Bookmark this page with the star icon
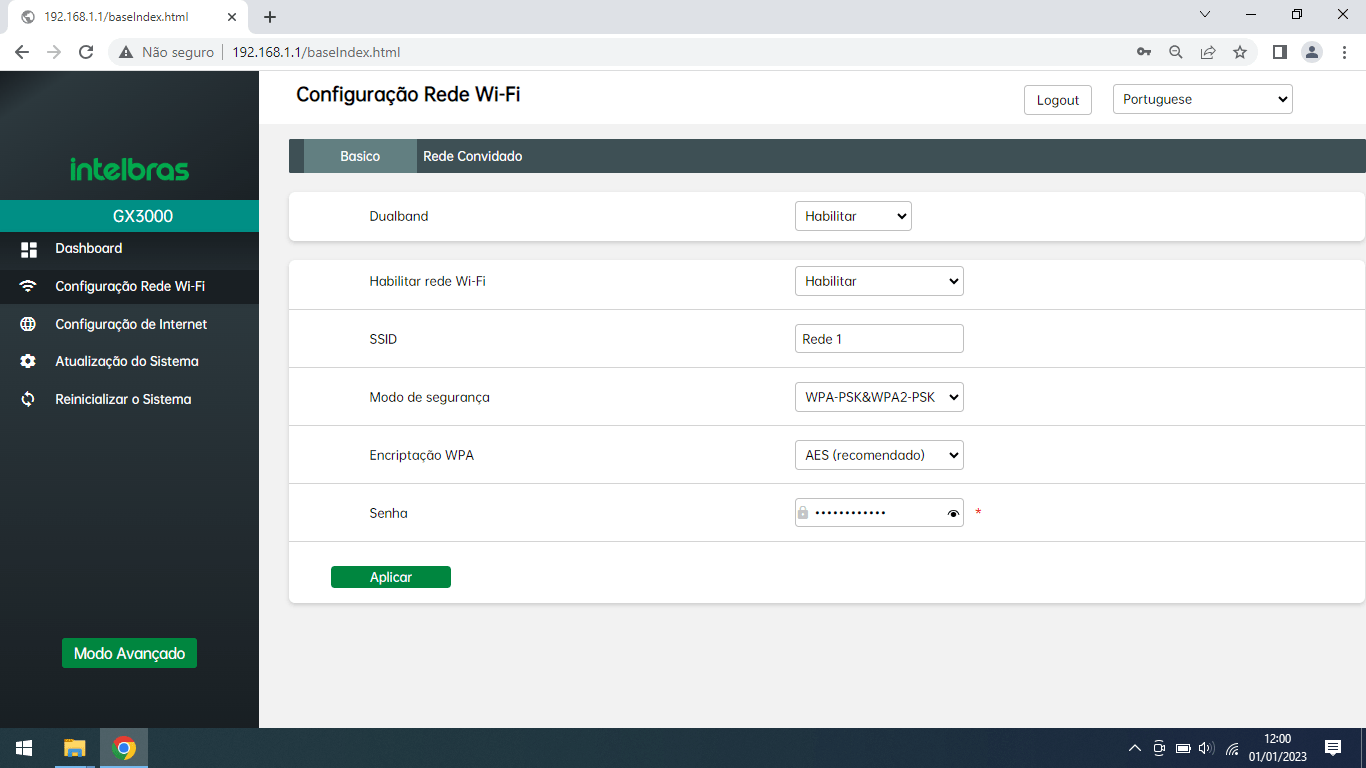 point(1240,52)
